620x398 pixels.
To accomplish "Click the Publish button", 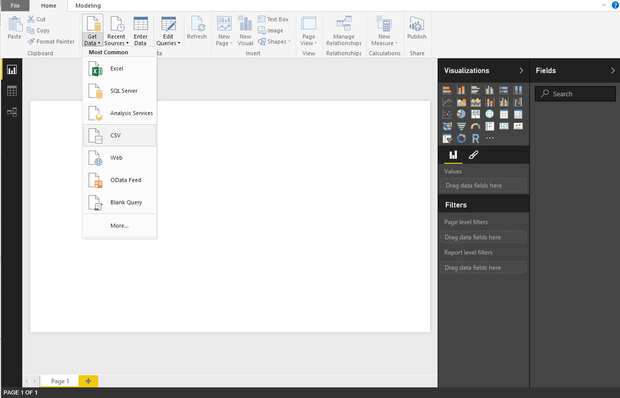I will [417, 28].
